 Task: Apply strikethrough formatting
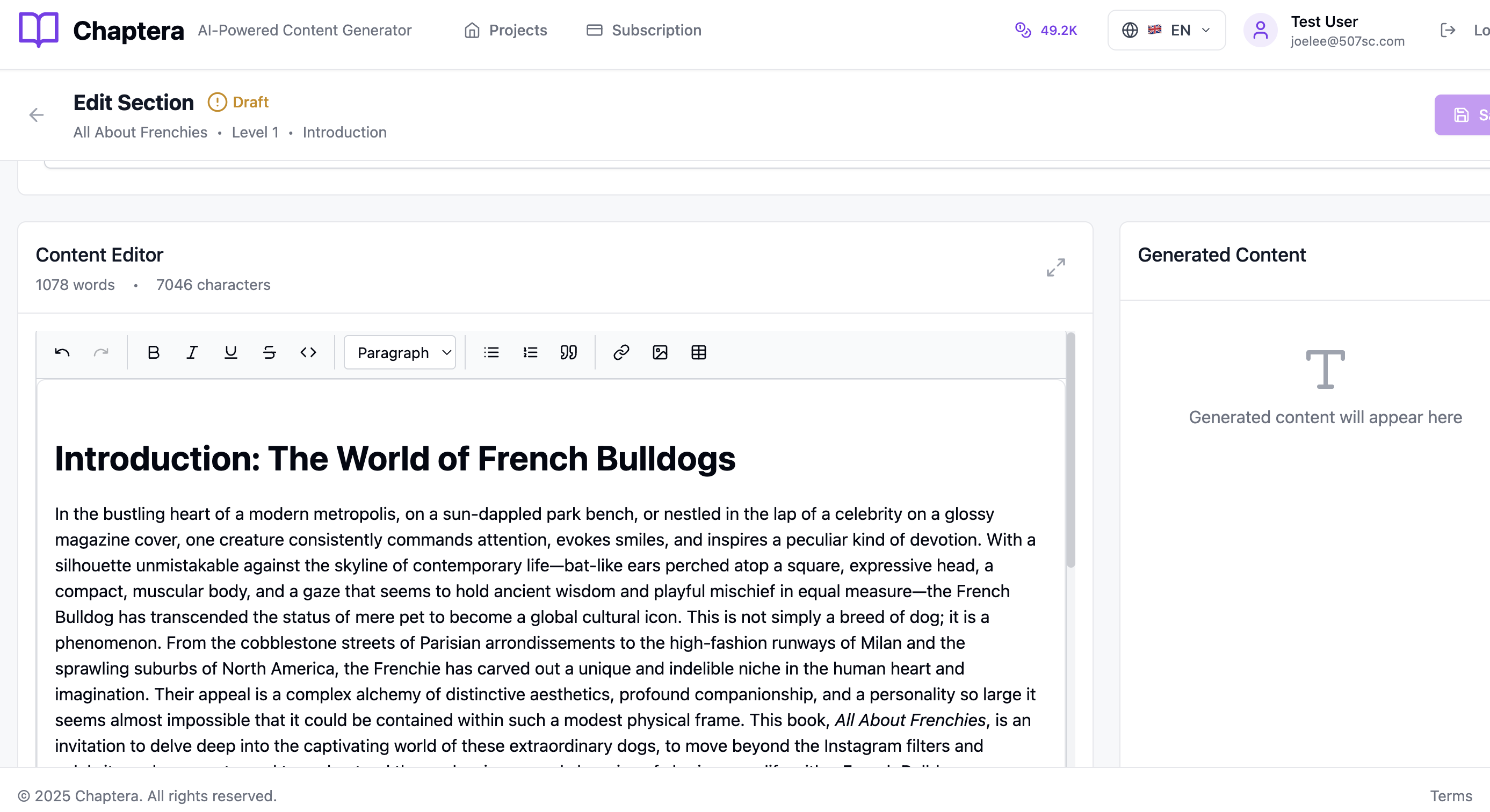[x=270, y=352]
